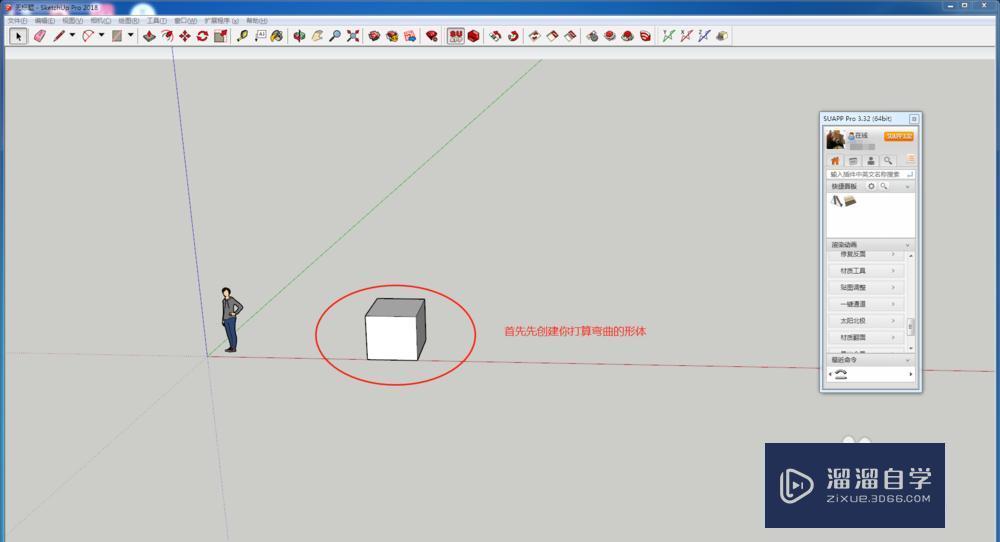This screenshot has height=542, width=1000.
Task: Collapse the 最近命令 section chevron
Action: click(x=908, y=360)
